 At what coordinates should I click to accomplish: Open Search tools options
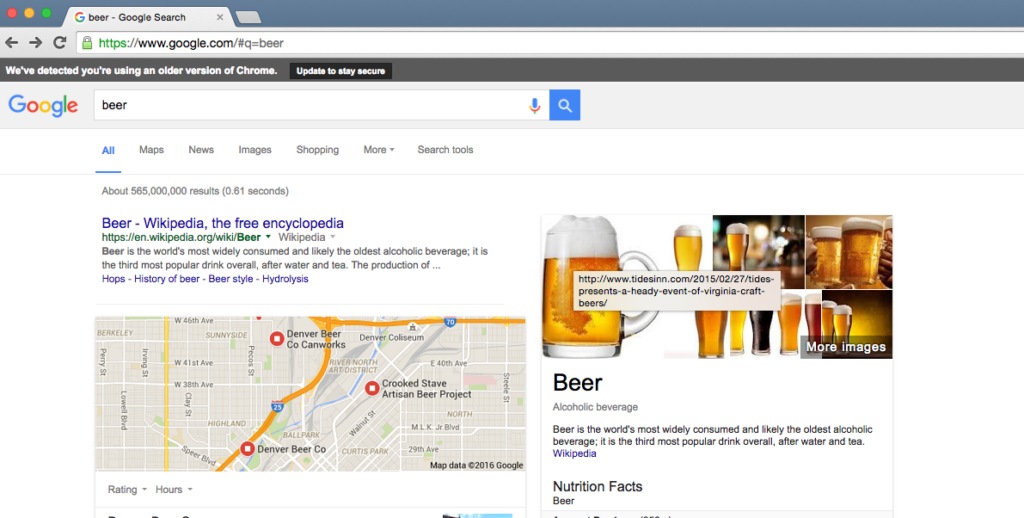click(445, 150)
